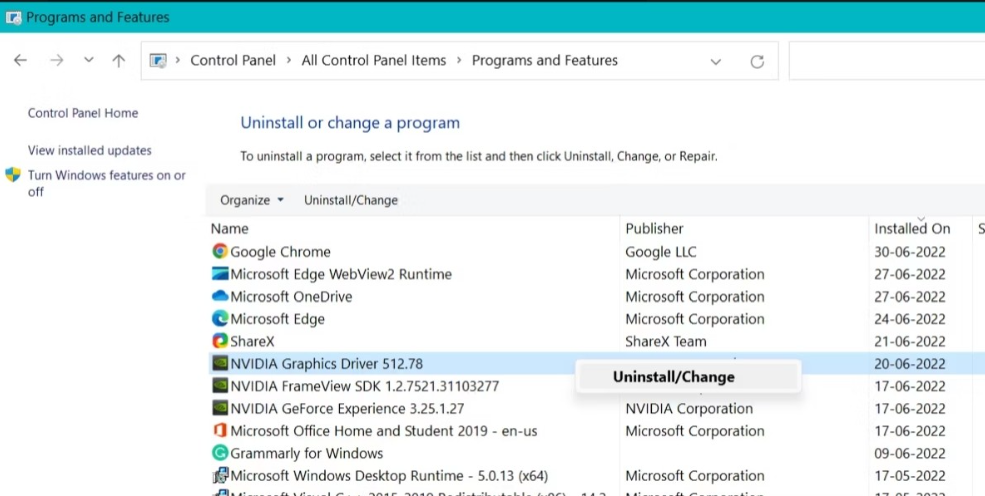This screenshot has width=985, height=496.
Task: Click the 24-06-2022 install date
Action: click(x=910, y=319)
